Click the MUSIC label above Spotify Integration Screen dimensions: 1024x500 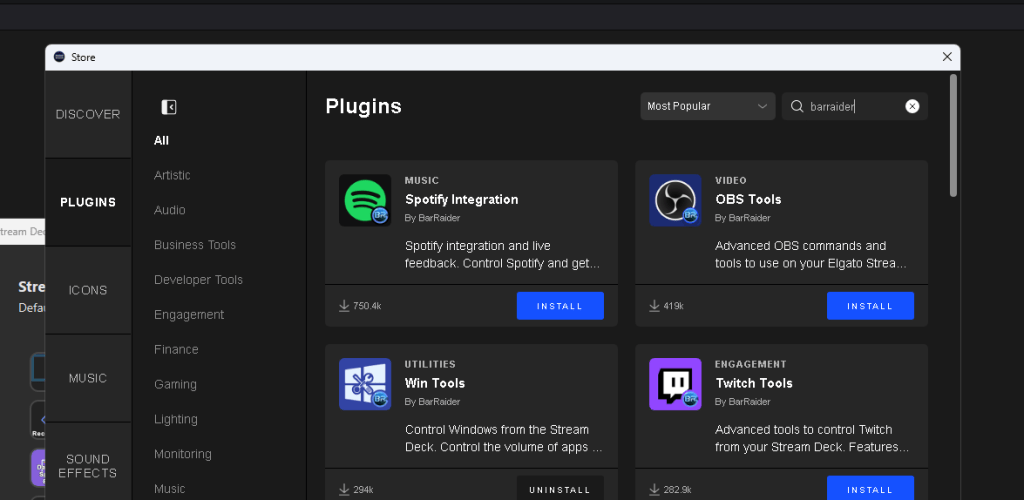pyautogui.click(x=422, y=181)
